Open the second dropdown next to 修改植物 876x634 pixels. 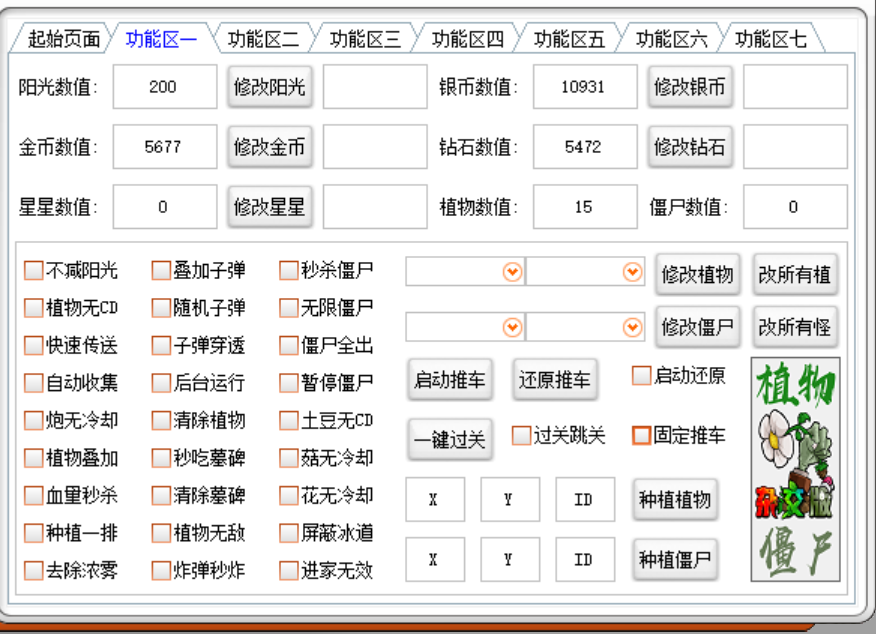coord(631,271)
